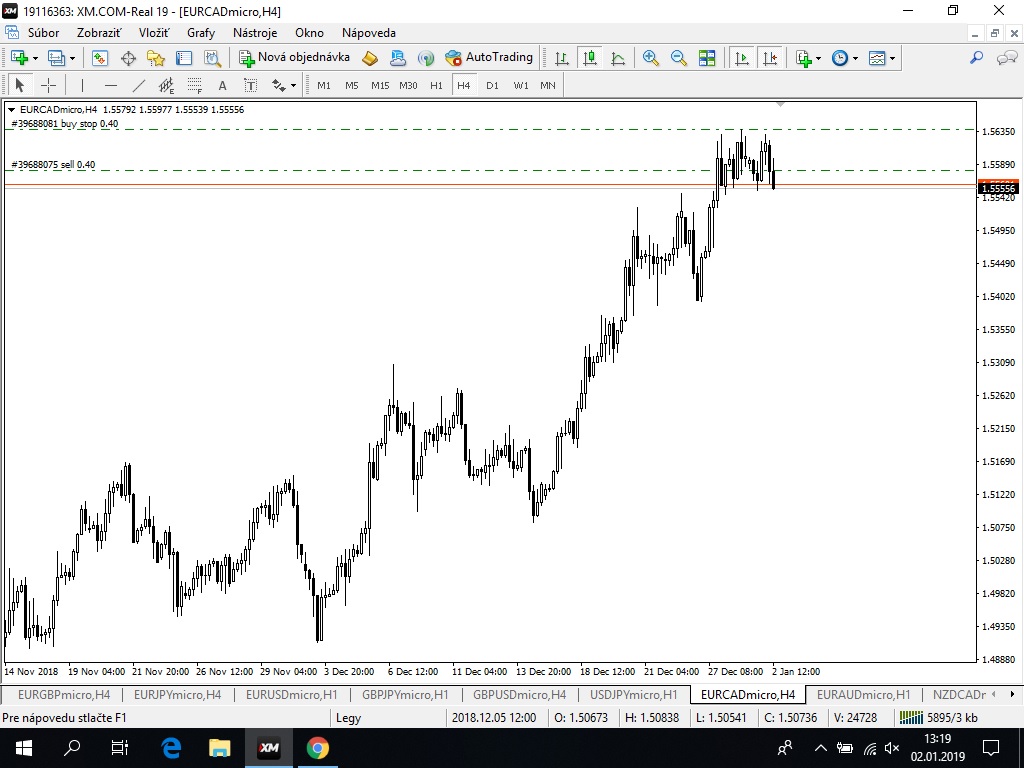This screenshot has height=768, width=1024.
Task: Tile chart windows with the grid icon
Action: (707, 58)
